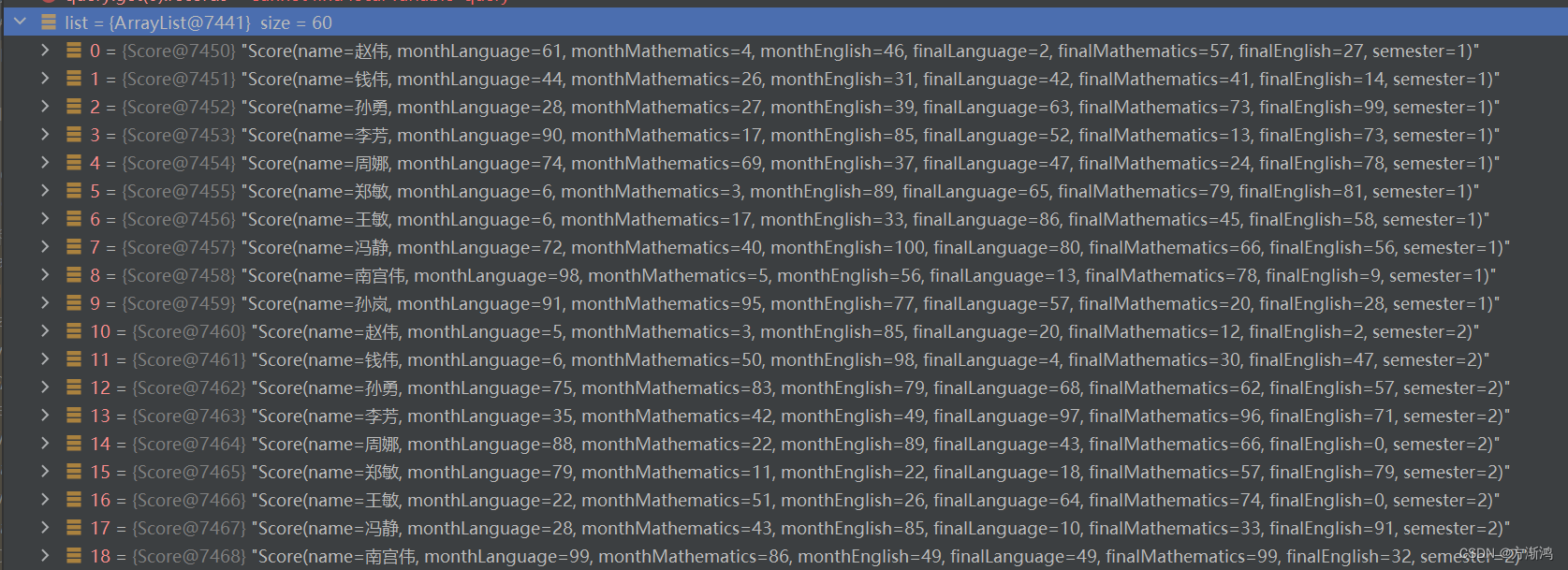
Task: Click the object icon of the list variable
Action: 49,22
